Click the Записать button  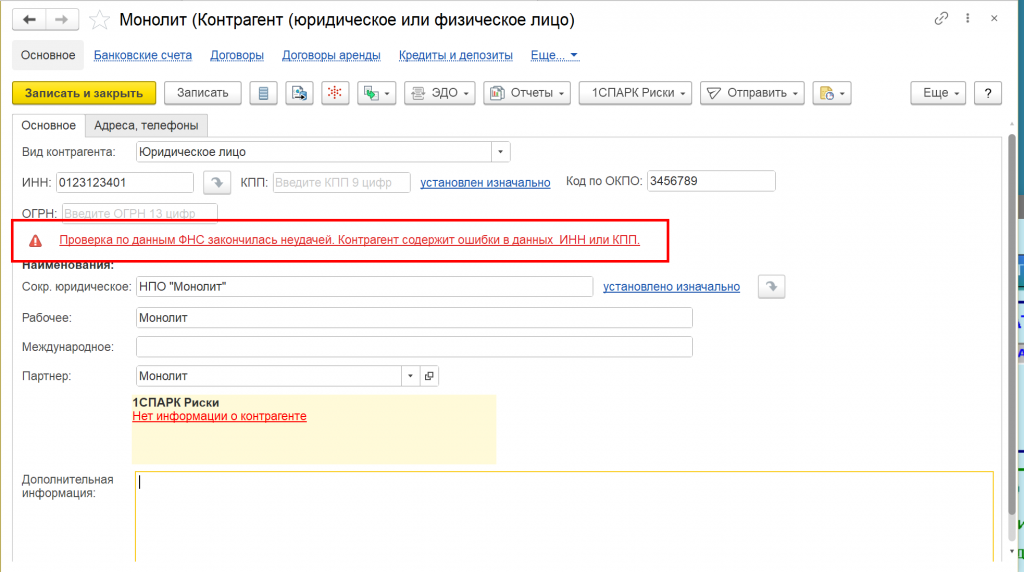click(x=202, y=93)
